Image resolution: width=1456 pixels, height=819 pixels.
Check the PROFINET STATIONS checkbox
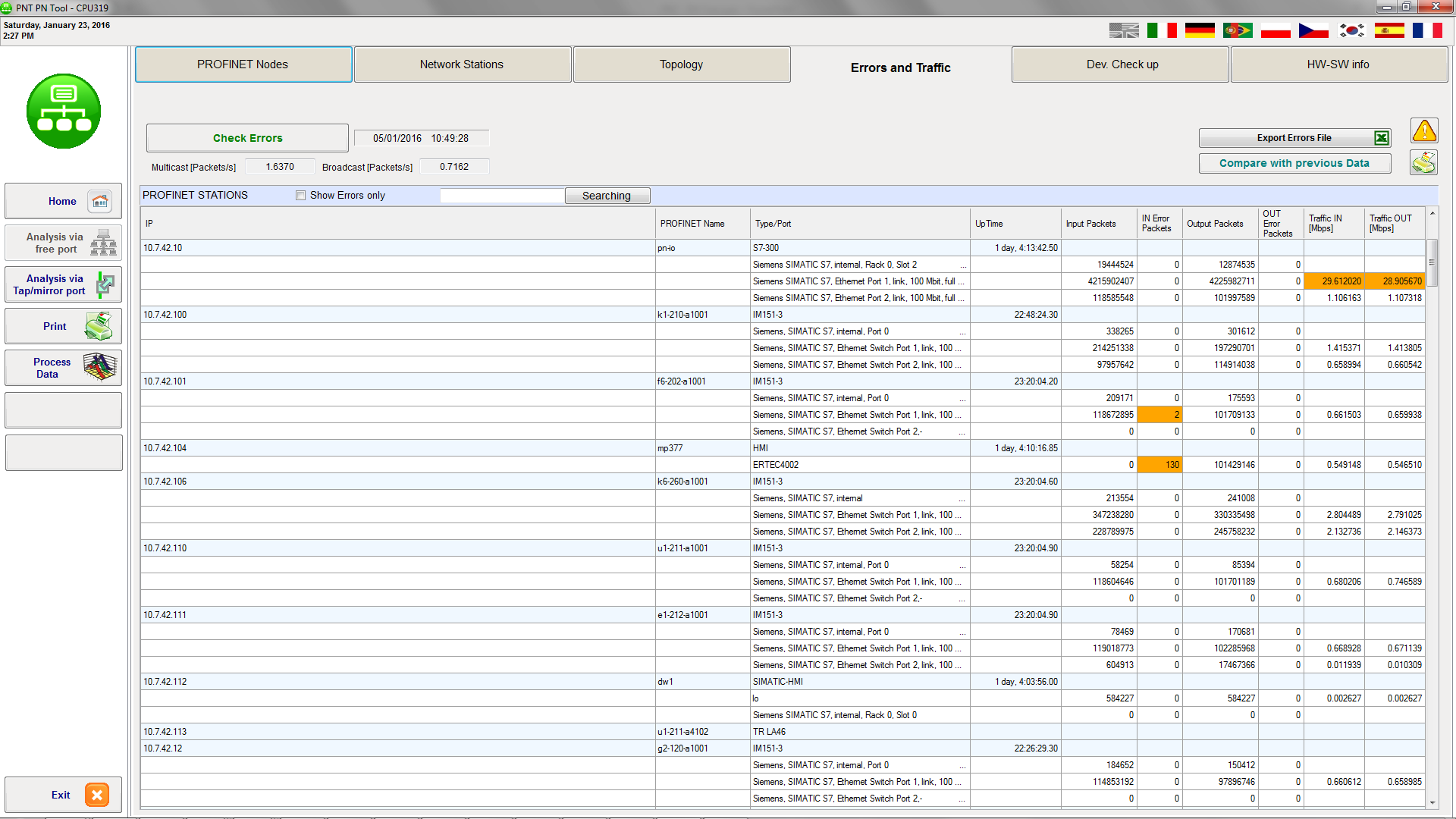[299, 195]
